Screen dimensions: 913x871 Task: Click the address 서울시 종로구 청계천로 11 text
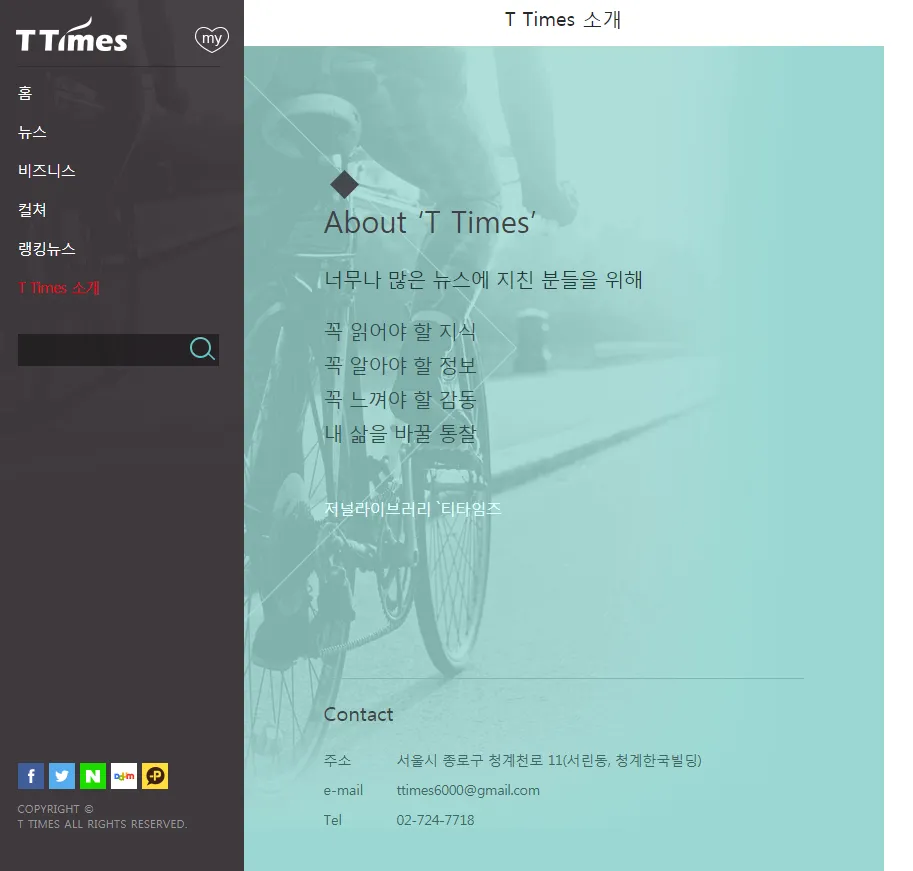coord(549,760)
